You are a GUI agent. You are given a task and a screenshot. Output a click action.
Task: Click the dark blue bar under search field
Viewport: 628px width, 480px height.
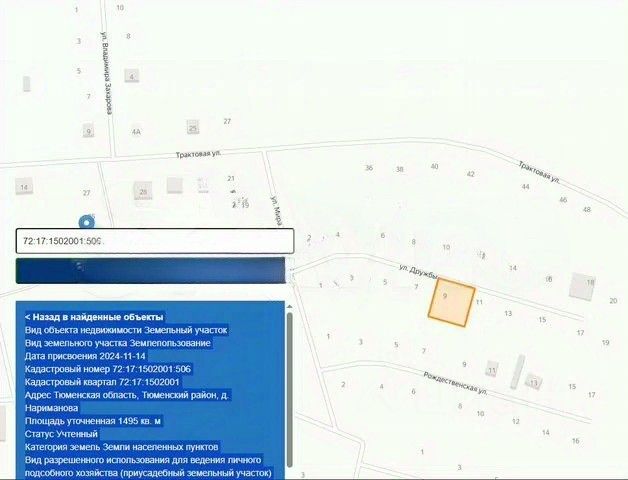click(x=150, y=270)
